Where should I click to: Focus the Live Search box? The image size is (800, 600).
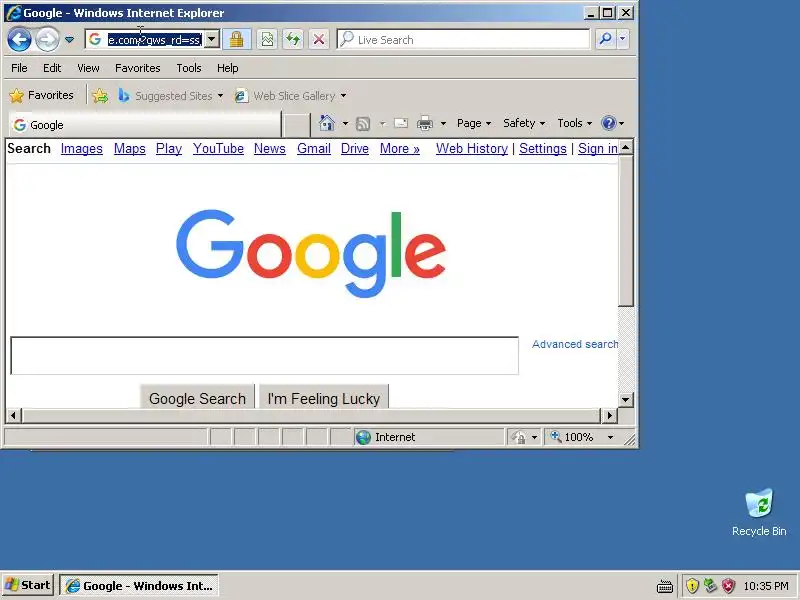point(463,39)
